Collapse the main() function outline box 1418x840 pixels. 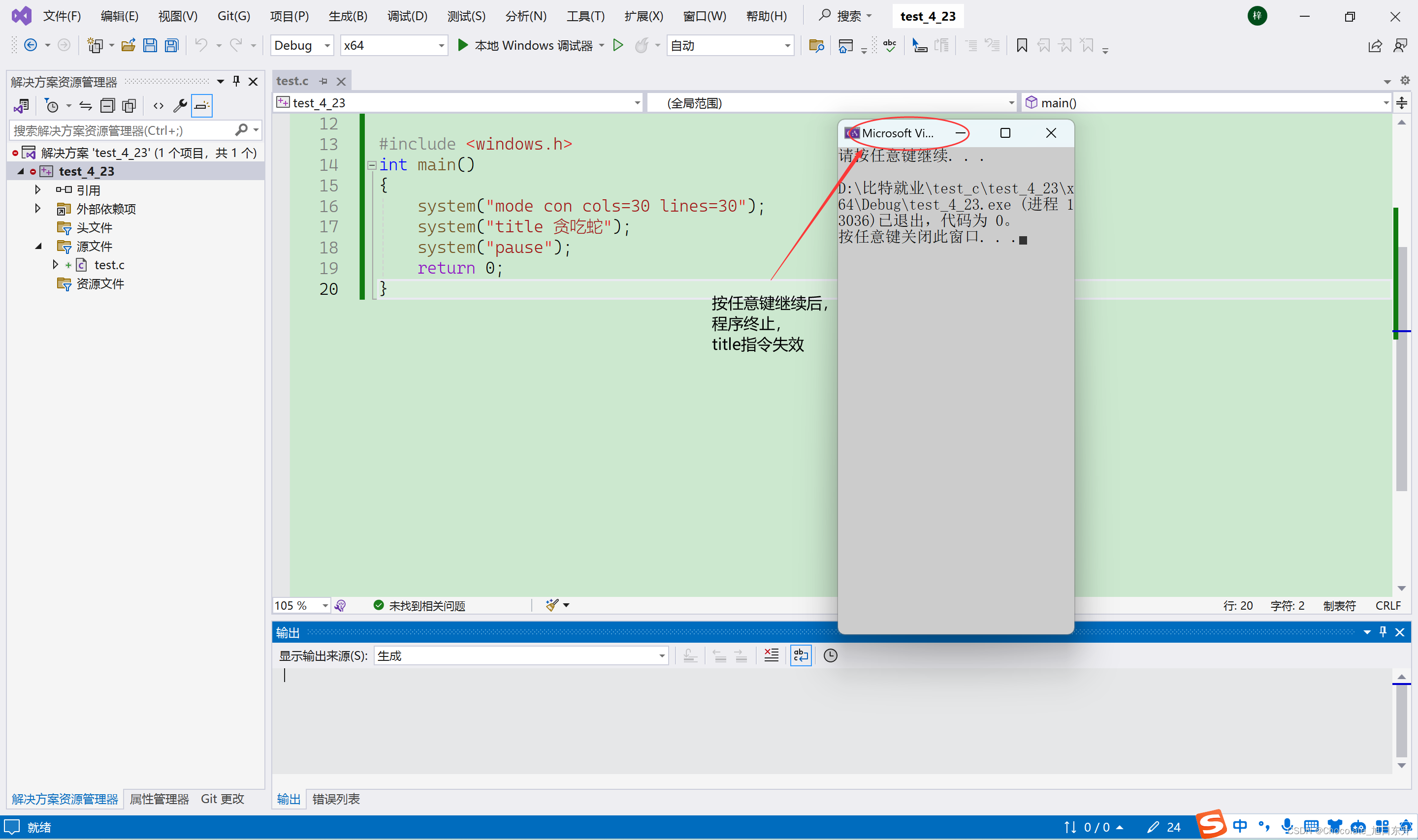372,165
